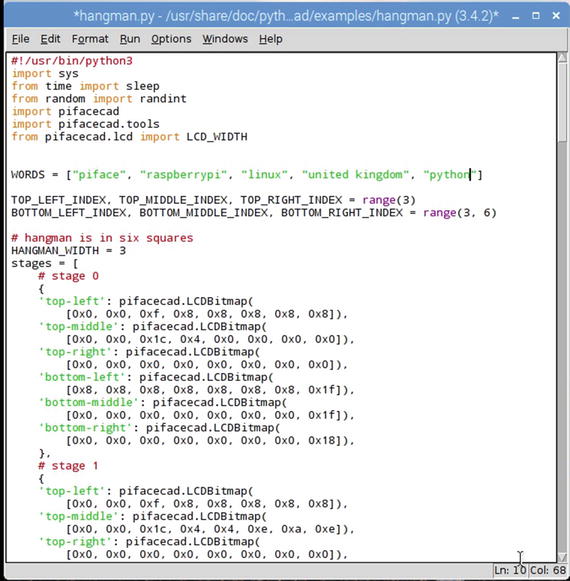Viewport: 570px width, 581px height.
Task: Click 'BOTTOM_MIDDLE_INDEX' identifier
Action: pos(203,213)
